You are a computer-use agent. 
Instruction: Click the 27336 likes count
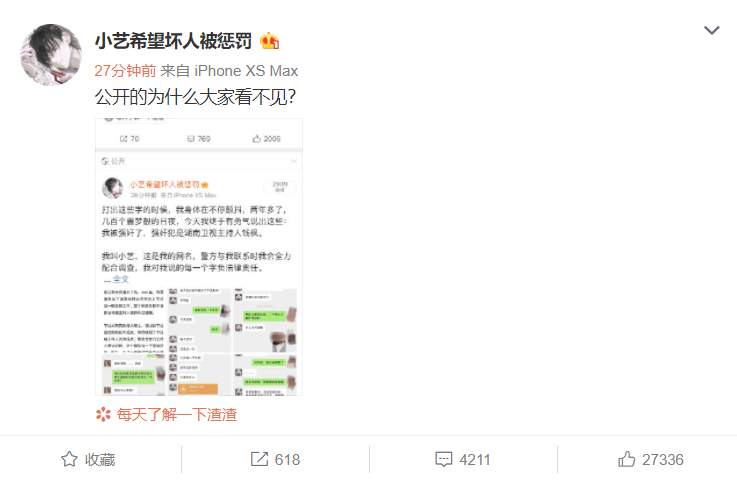pos(663,459)
